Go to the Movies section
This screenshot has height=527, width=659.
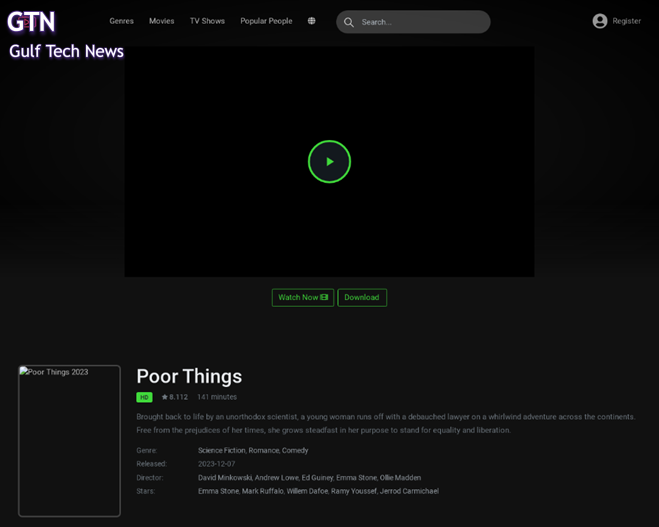tap(161, 21)
